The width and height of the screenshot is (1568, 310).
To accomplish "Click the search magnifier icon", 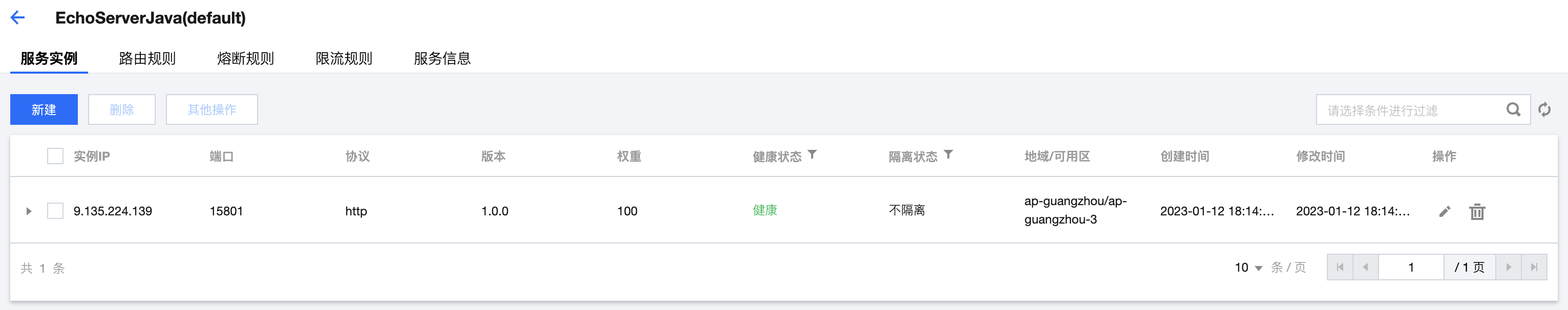I will (x=1513, y=110).
